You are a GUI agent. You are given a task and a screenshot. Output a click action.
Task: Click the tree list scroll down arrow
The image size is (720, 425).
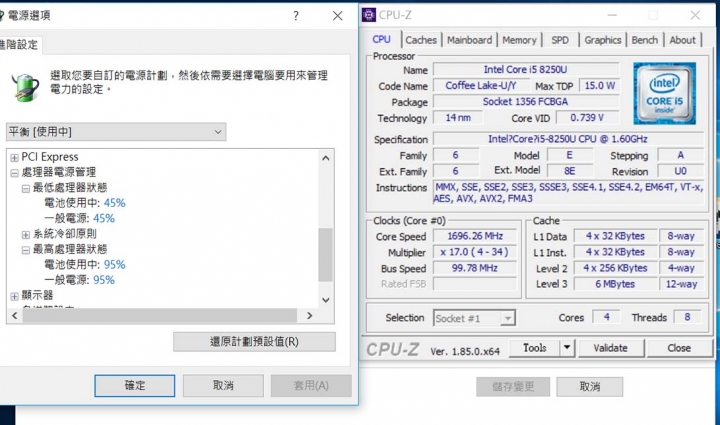(x=326, y=300)
